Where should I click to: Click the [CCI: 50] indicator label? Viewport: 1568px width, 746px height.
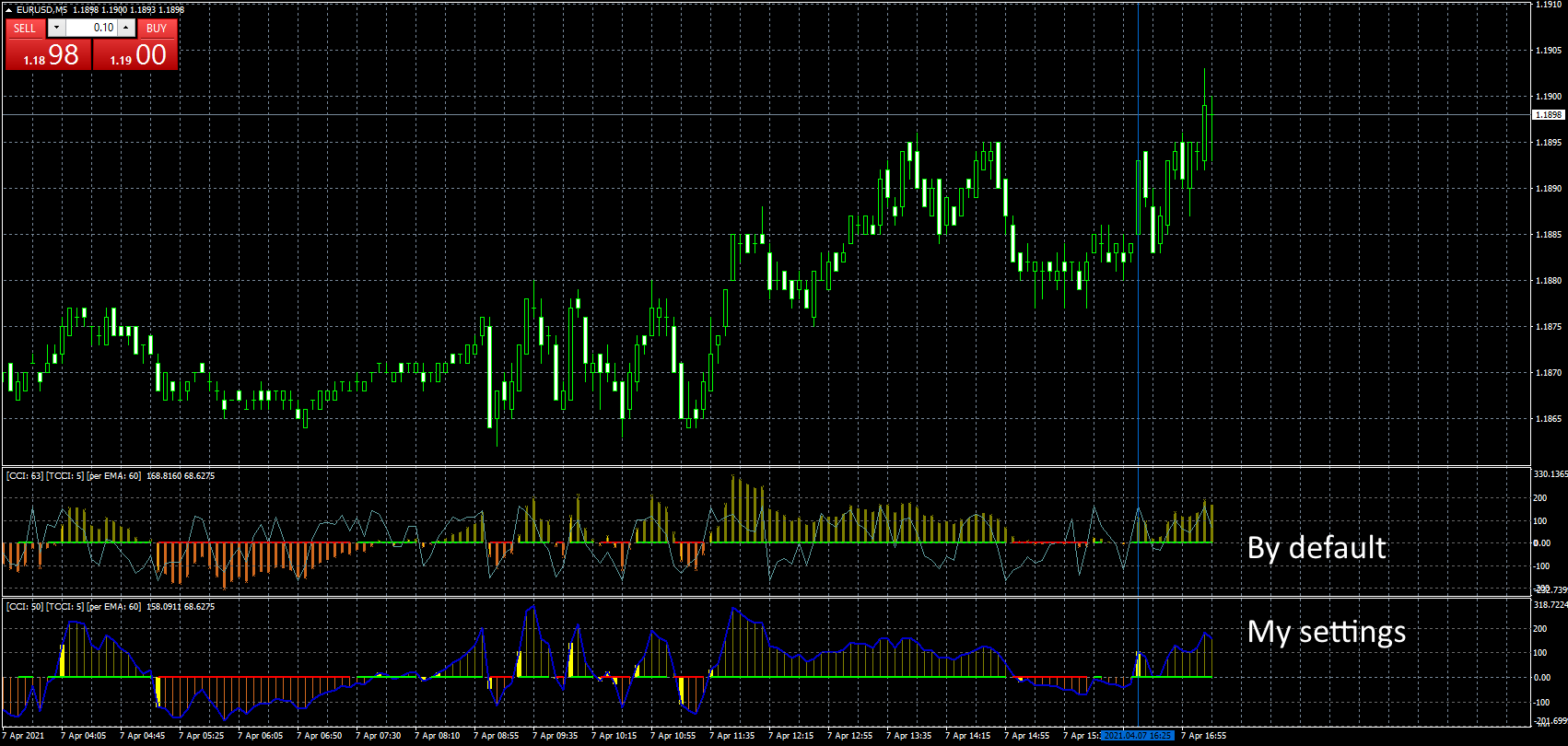25,607
